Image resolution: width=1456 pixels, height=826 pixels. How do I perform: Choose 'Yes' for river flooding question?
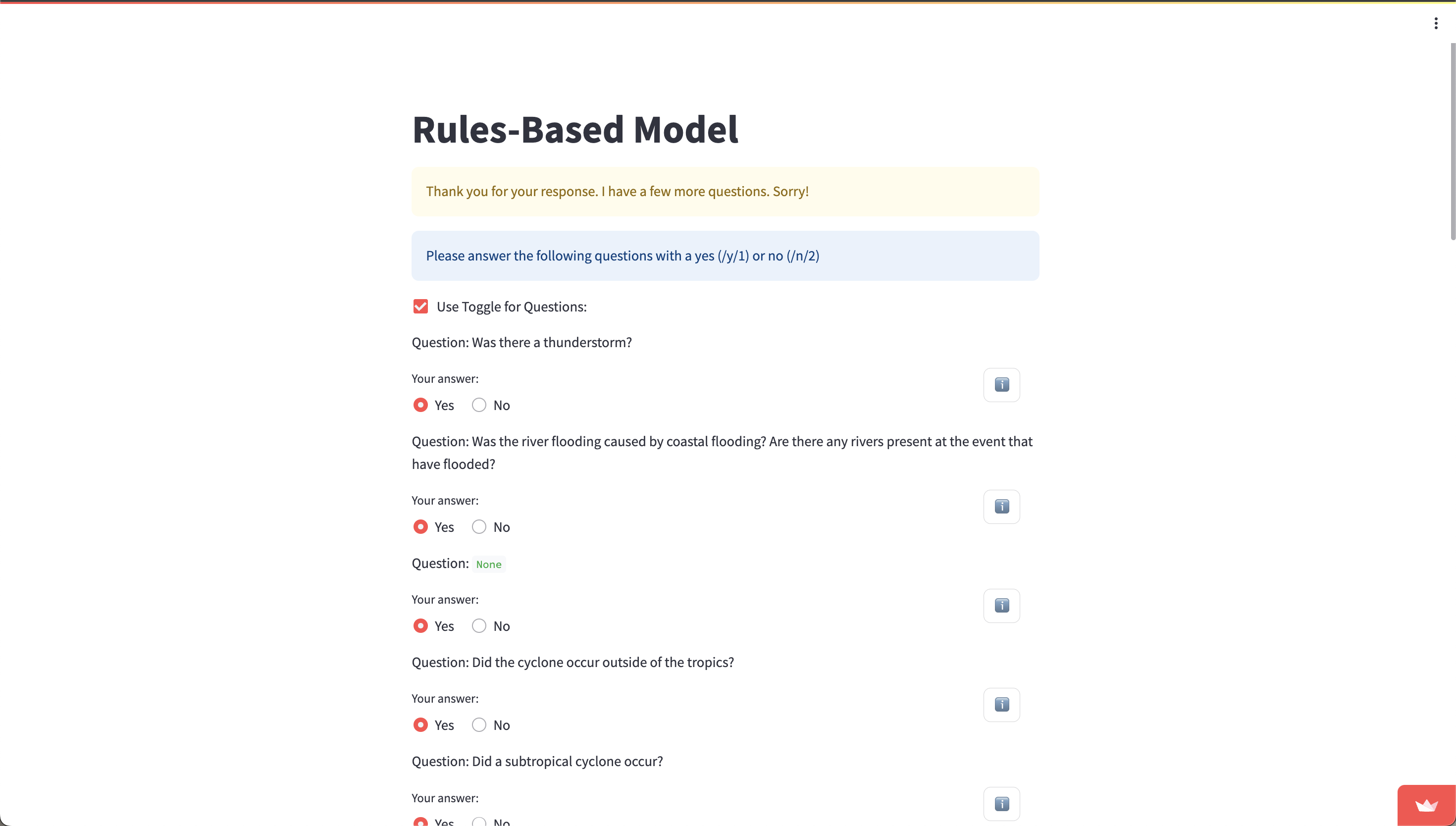click(x=420, y=527)
